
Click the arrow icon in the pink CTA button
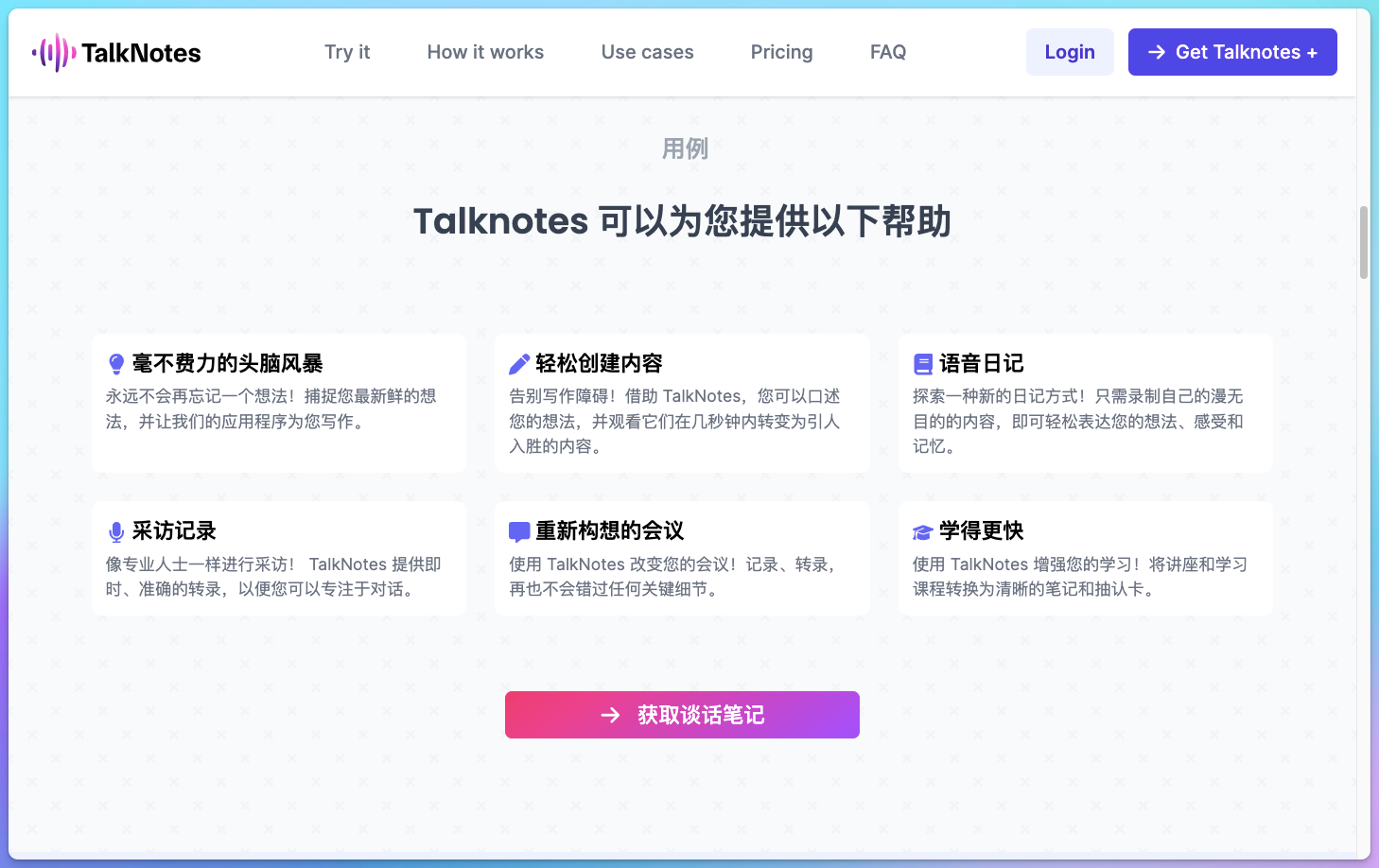(x=611, y=715)
